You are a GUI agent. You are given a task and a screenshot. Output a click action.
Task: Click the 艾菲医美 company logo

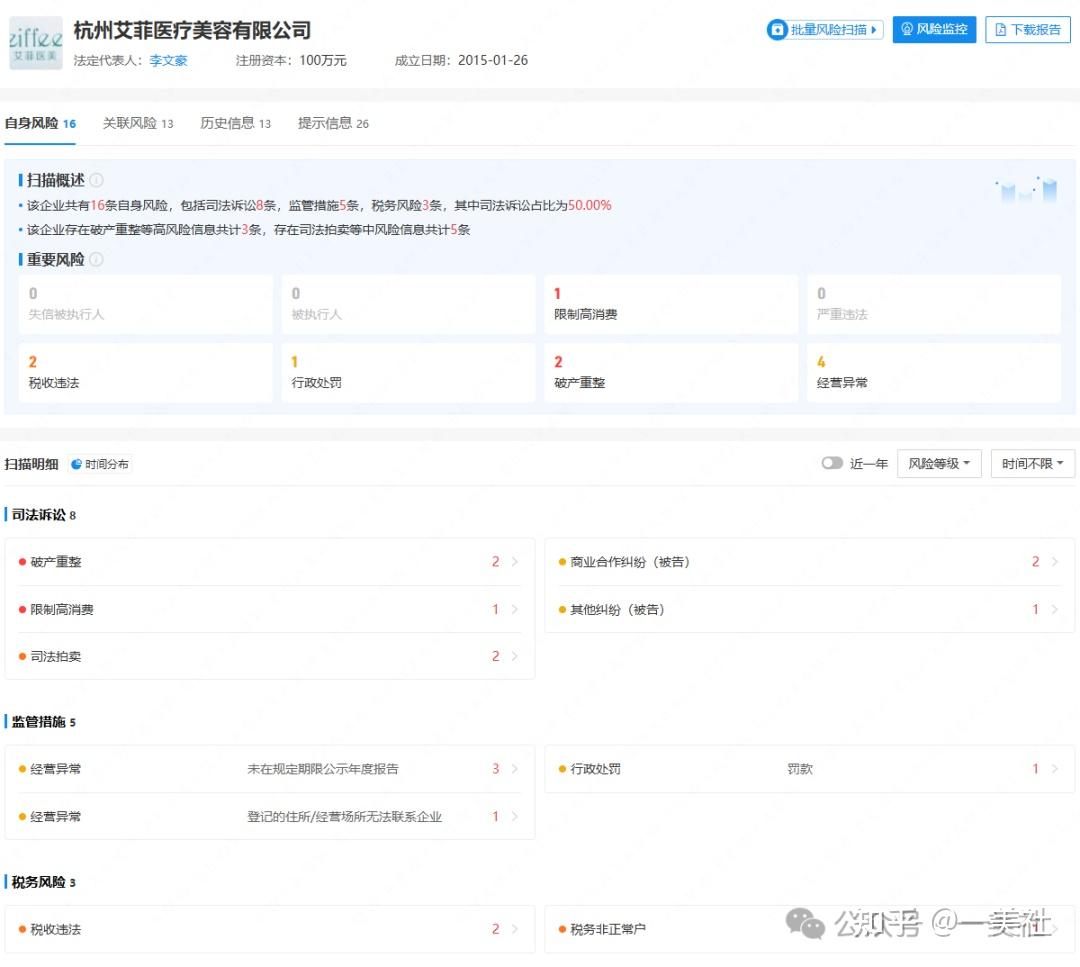tap(36, 43)
